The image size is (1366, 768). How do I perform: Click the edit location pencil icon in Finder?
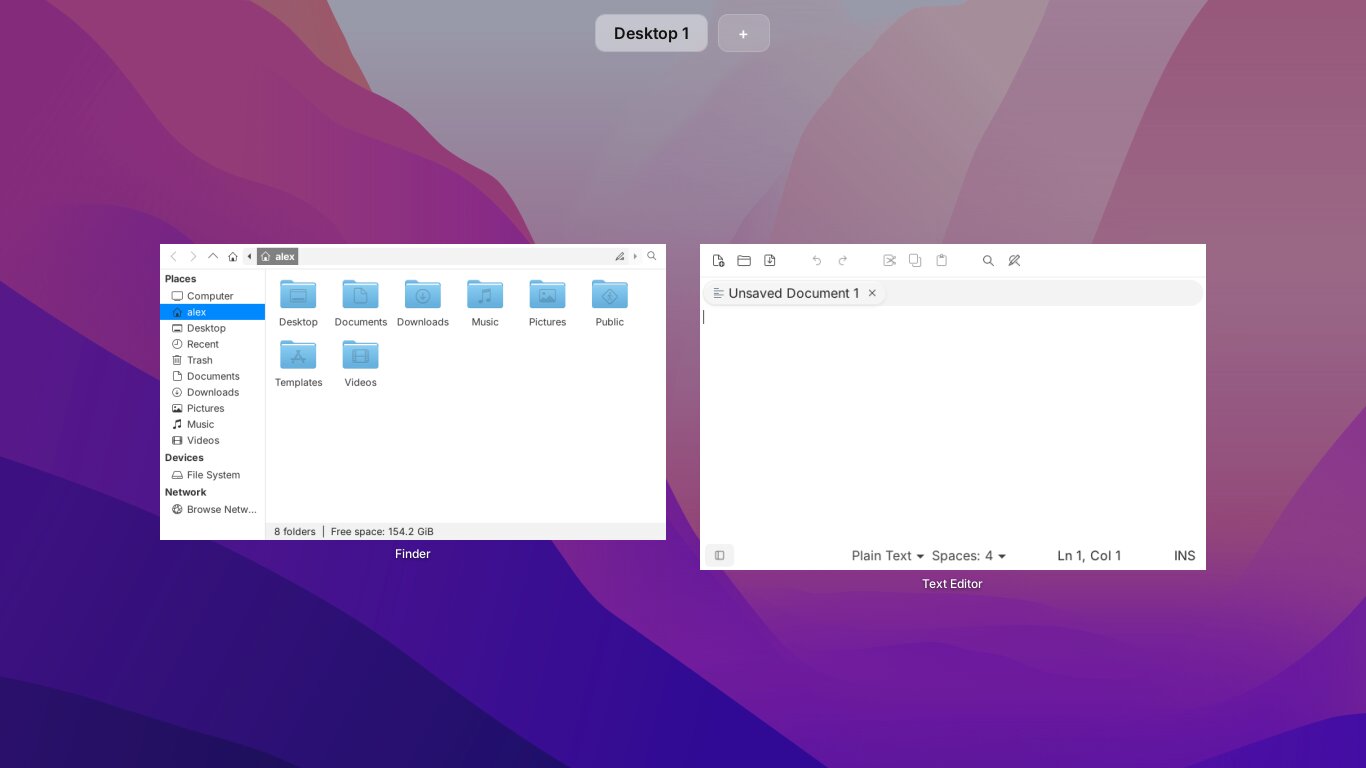coord(620,257)
